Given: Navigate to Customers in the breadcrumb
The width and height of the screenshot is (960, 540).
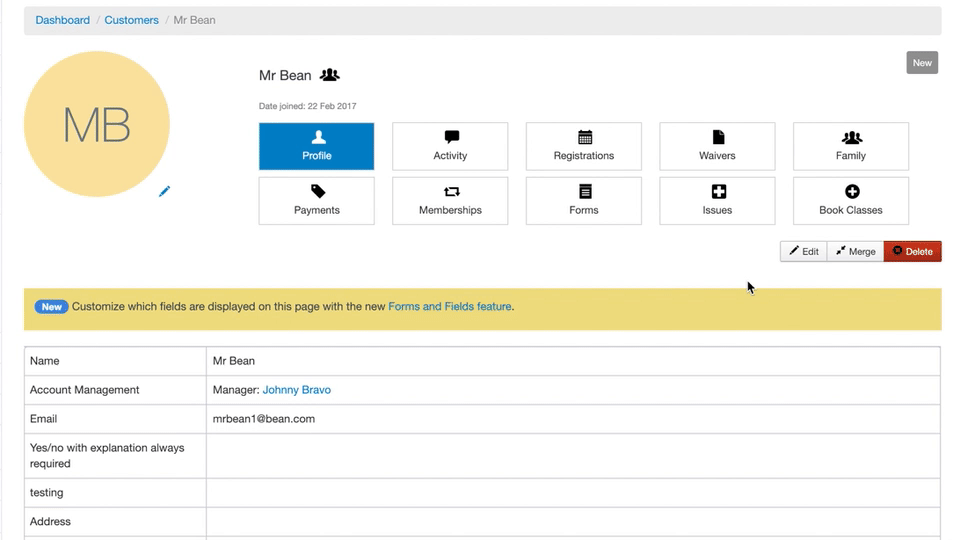Looking at the screenshot, I should point(131,20).
